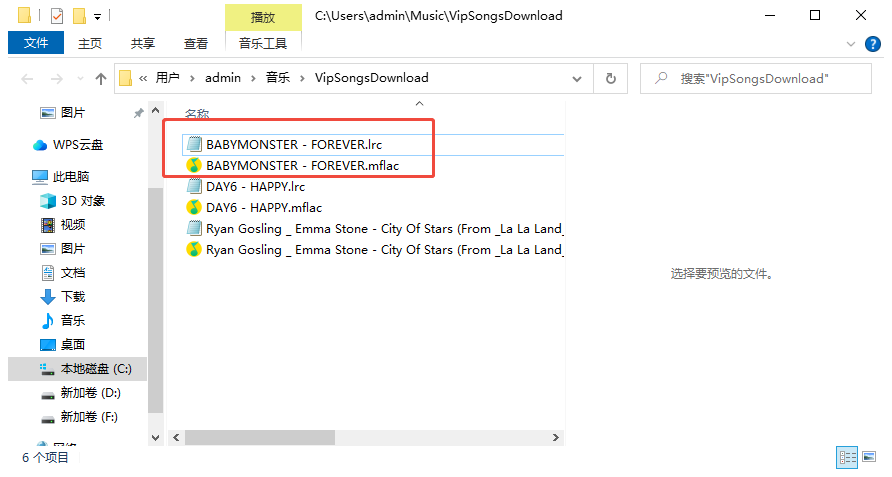The height and width of the screenshot is (477, 892).
Task: Click the 下载 download arrow icon
Action: coord(47,297)
